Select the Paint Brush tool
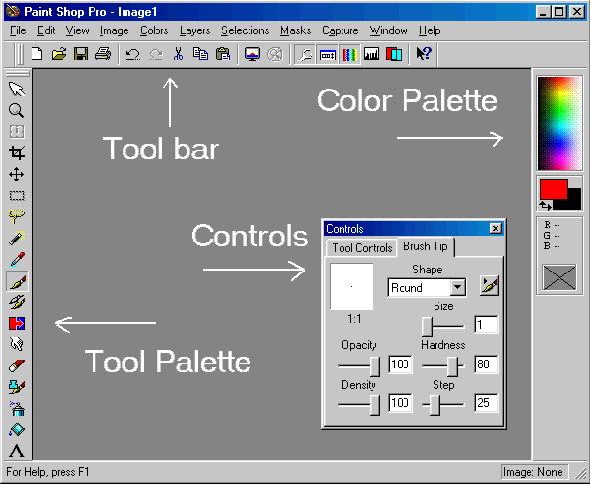The image size is (590, 484). 17,281
